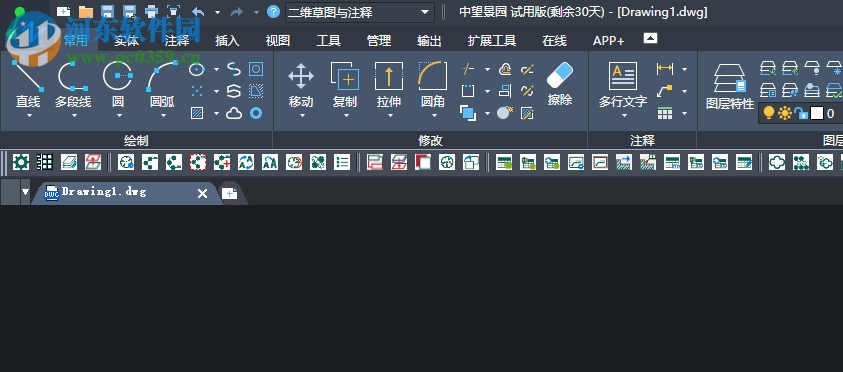This screenshot has width=843, height=372.
Task: Expand the dropdown arrow under 多行文字
Action: point(625,115)
